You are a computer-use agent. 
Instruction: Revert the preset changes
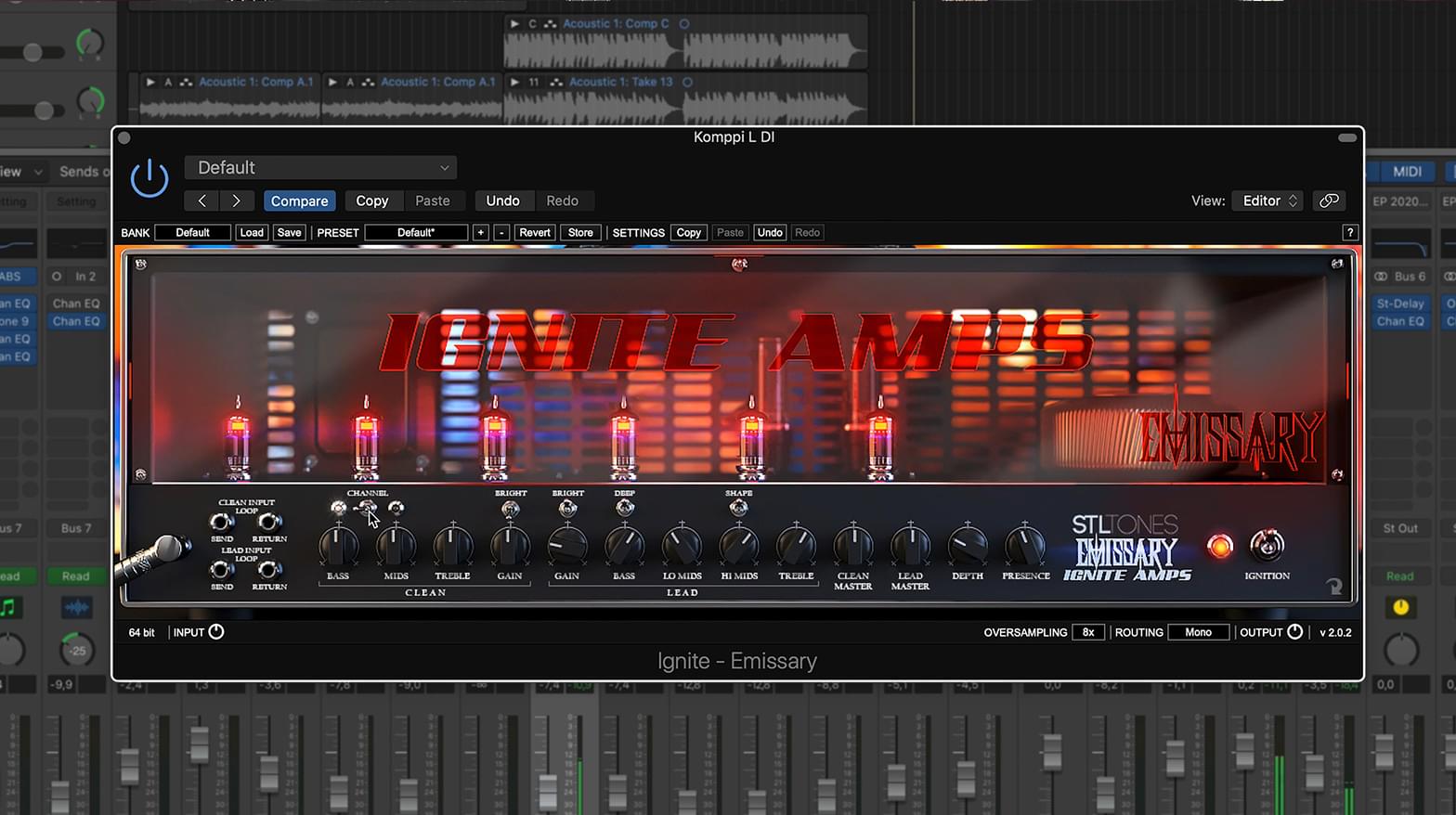pos(535,232)
